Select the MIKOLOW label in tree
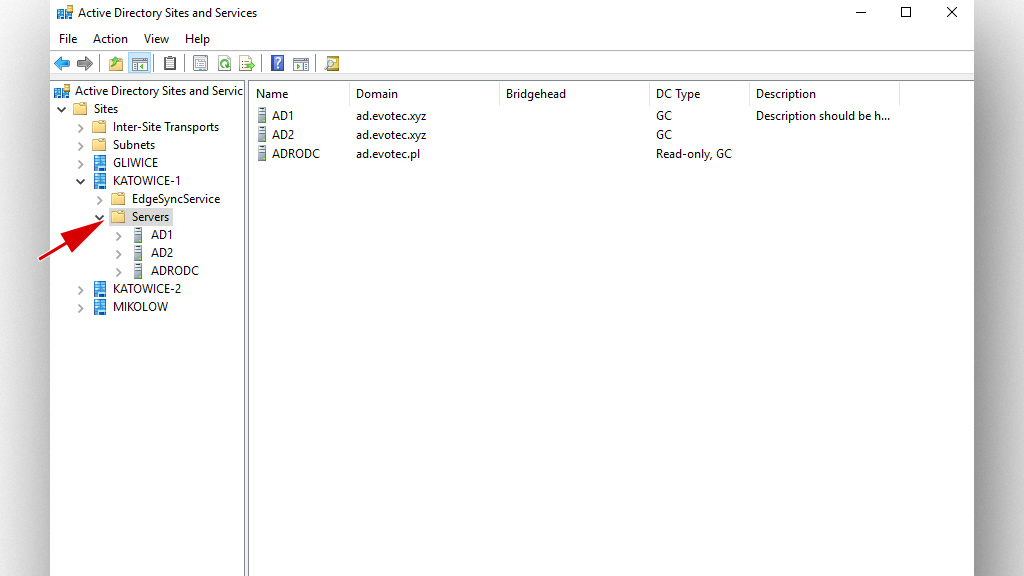The image size is (1024, 576). coord(140,306)
